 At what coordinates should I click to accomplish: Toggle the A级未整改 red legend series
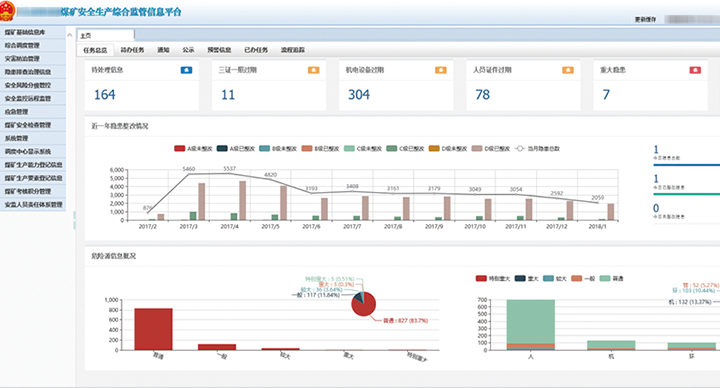(193, 148)
